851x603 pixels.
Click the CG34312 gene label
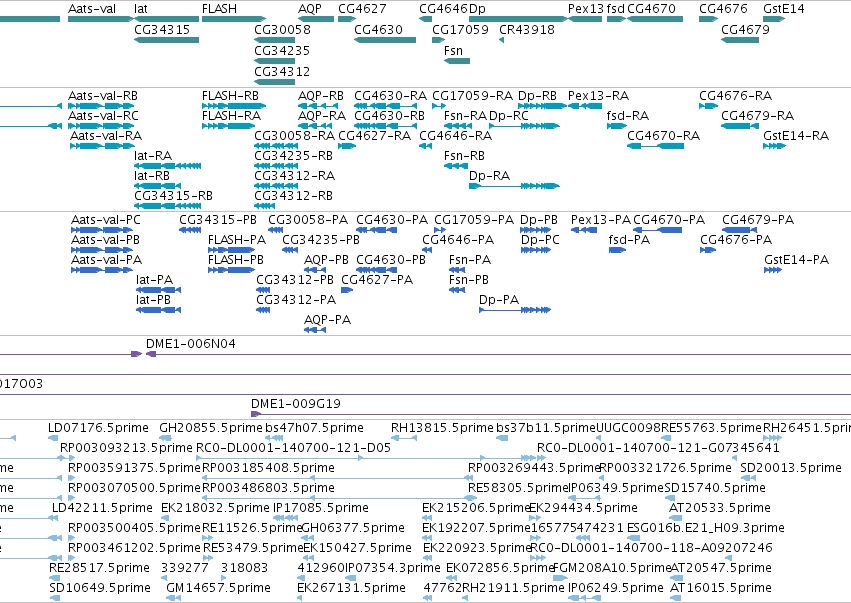pos(282,72)
